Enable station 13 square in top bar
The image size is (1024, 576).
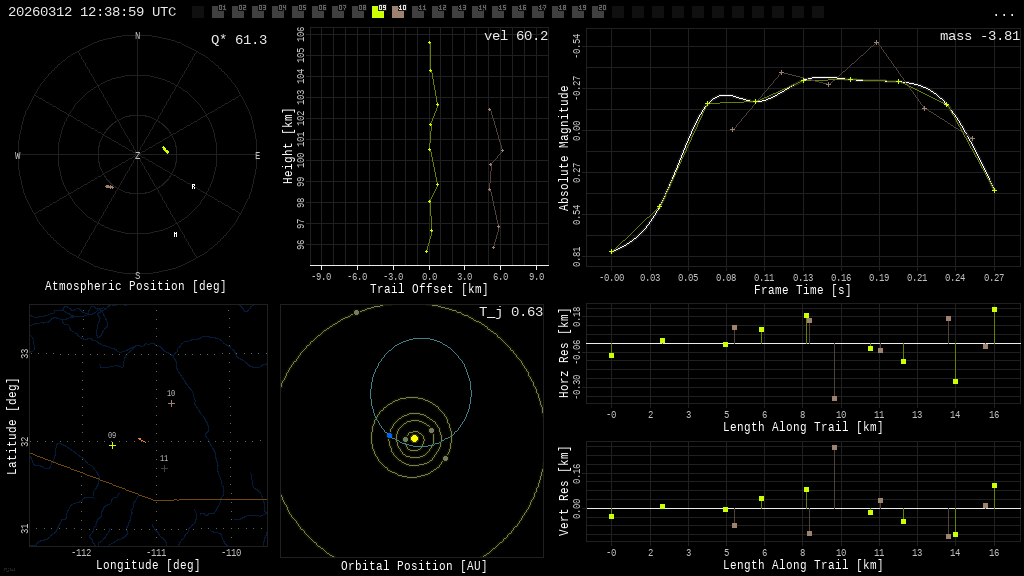pos(457,12)
